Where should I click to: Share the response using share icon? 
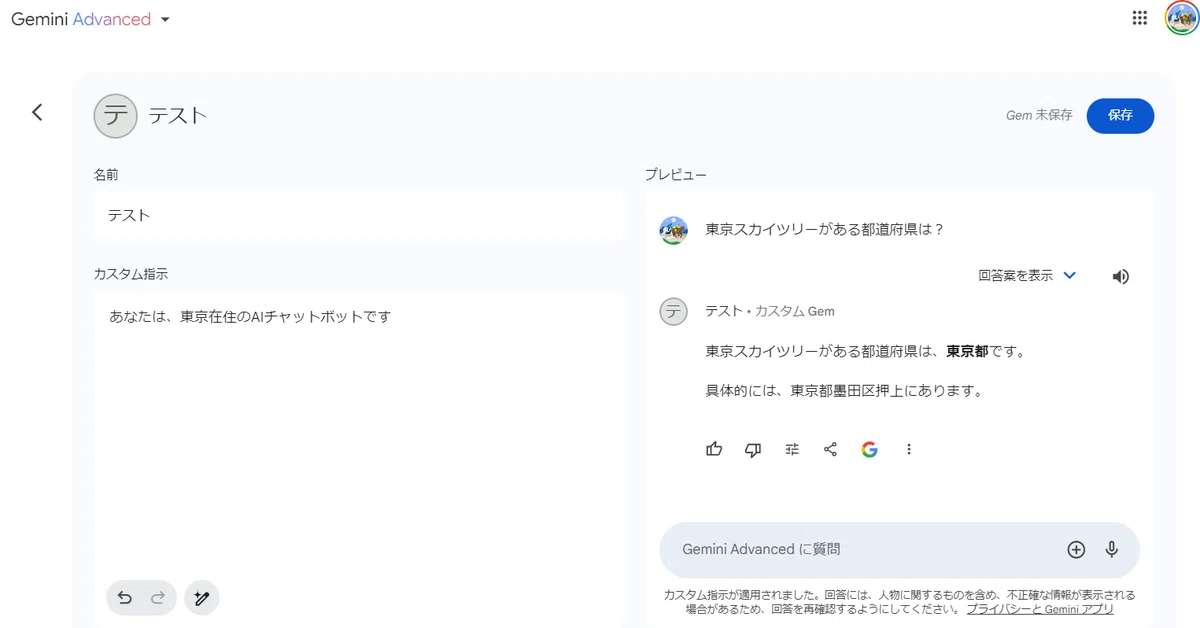point(830,450)
